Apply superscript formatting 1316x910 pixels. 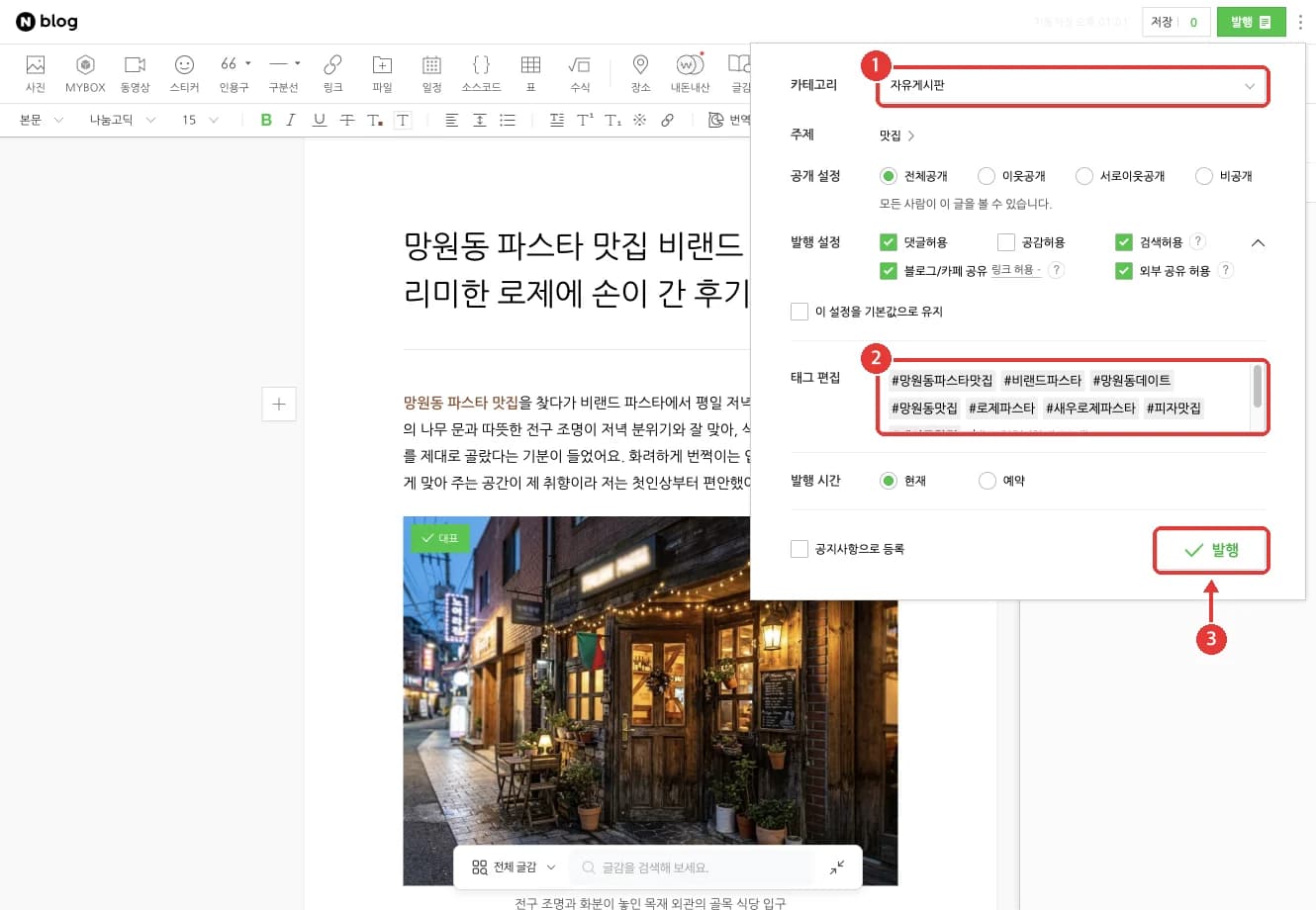pyautogui.click(x=585, y=120)
